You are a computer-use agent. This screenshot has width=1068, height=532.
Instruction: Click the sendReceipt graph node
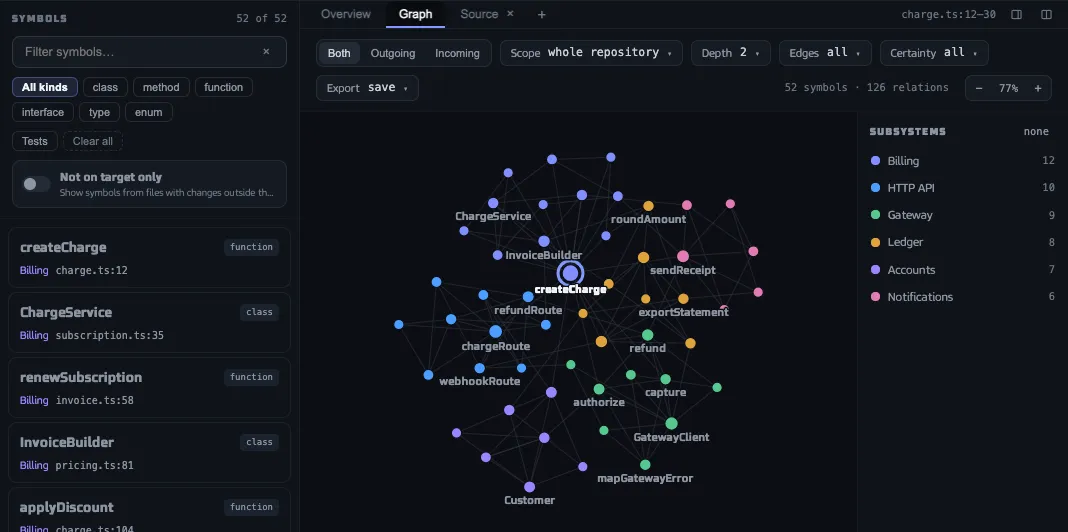(x=682, y=256)
